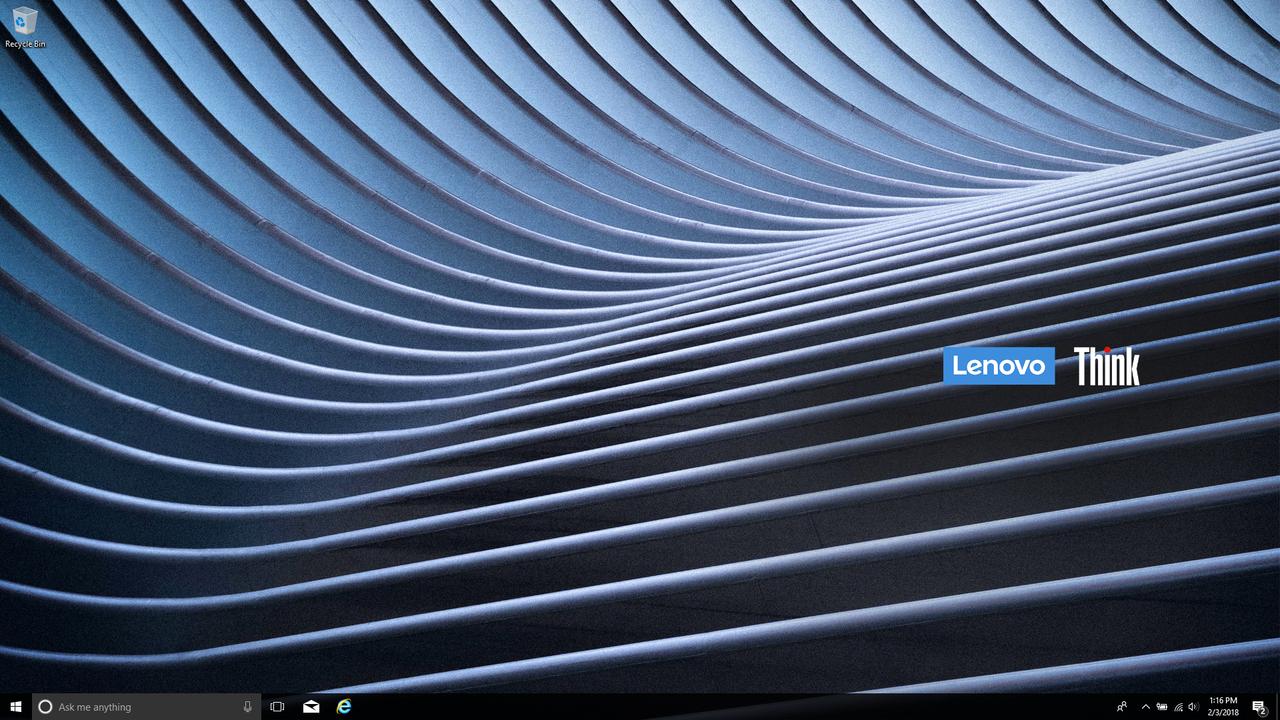The width and height of the screenshot is (1280, 720).
Task: Click the Lenovo logo on the wallpaper
Action: tap(998, 366)
